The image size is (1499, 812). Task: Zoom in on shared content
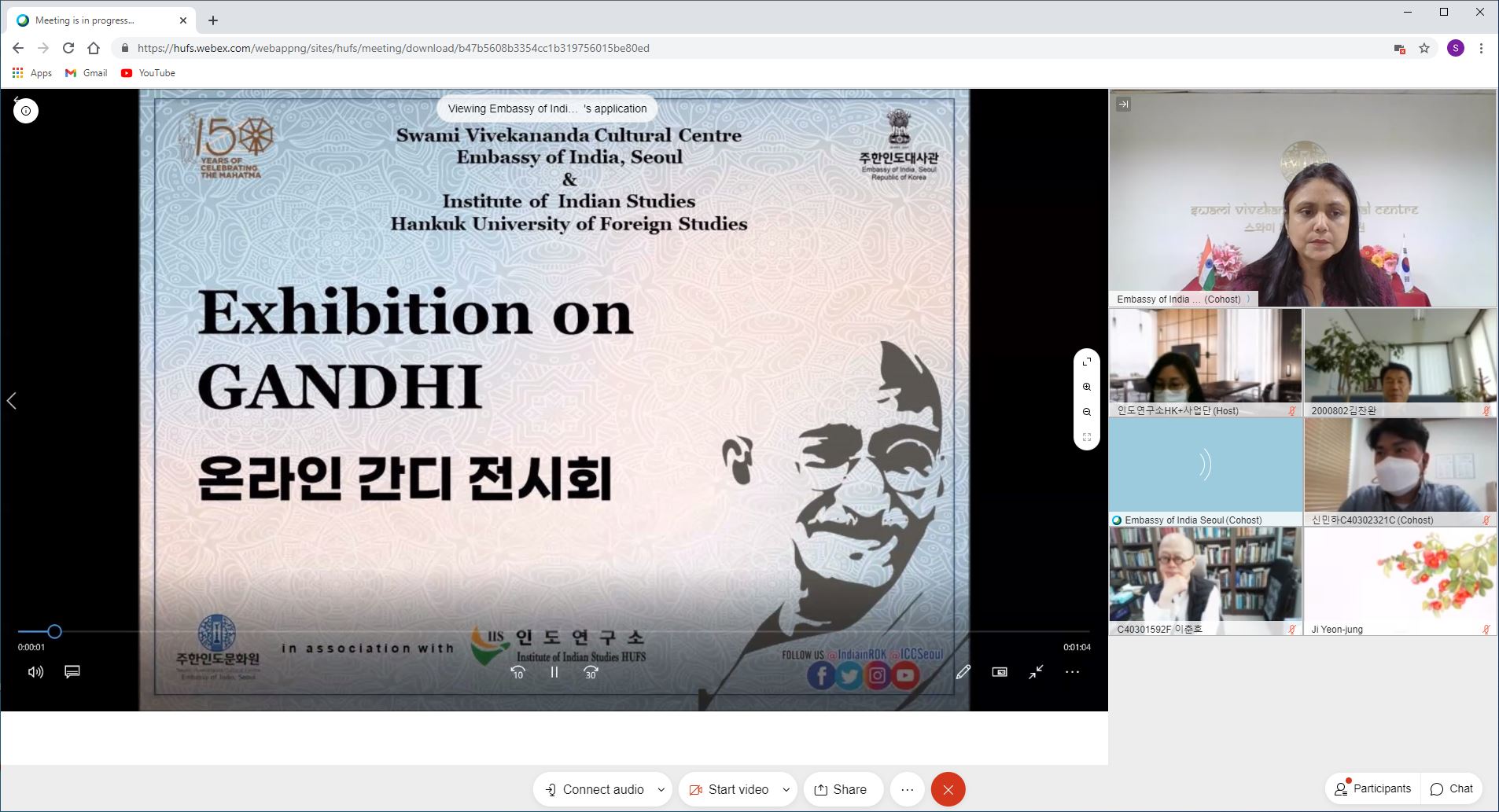(1086, 387)
